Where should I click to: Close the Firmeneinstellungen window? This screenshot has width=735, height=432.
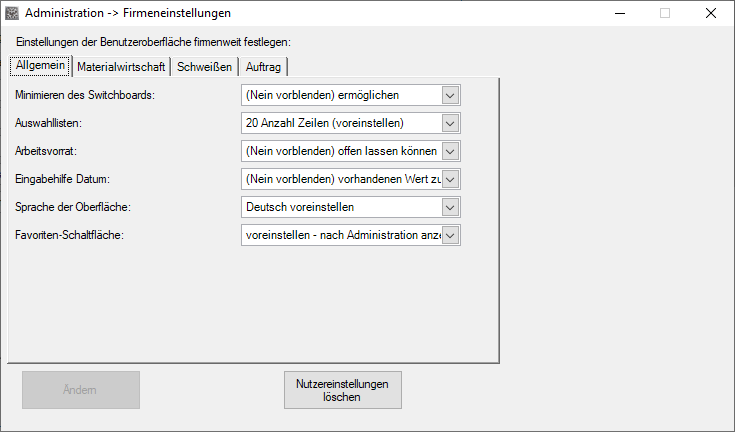709,14
